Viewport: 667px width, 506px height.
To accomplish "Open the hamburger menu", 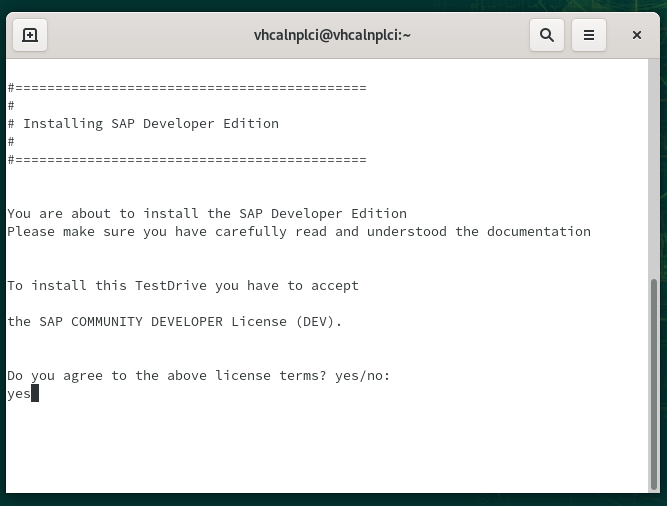I will pyautogui.click(x=589, y=35).
